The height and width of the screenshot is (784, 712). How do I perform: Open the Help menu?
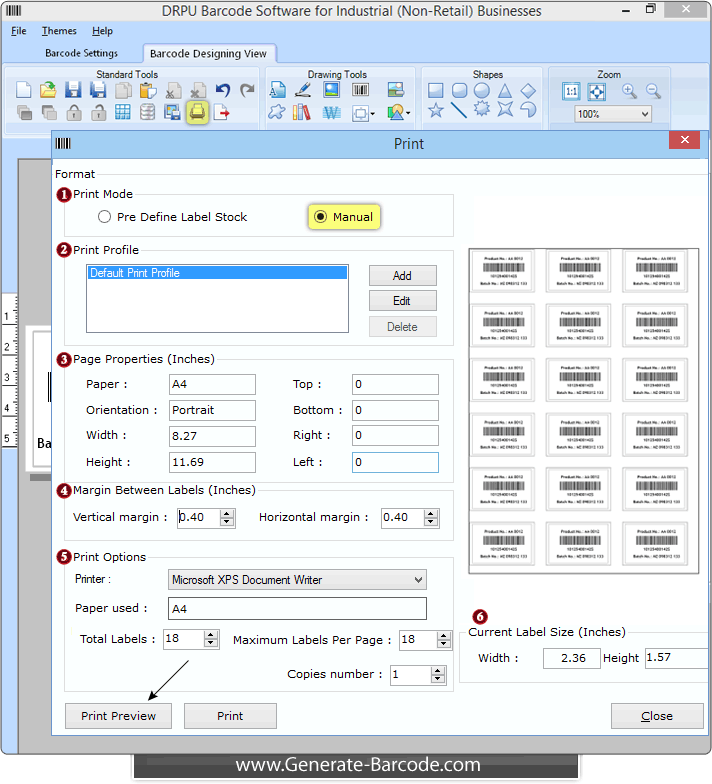tap(102, 31)
